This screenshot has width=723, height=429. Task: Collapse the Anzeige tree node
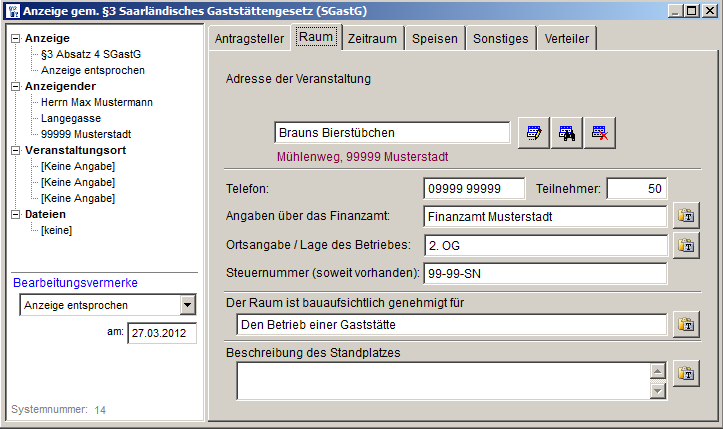coord(15,38)
